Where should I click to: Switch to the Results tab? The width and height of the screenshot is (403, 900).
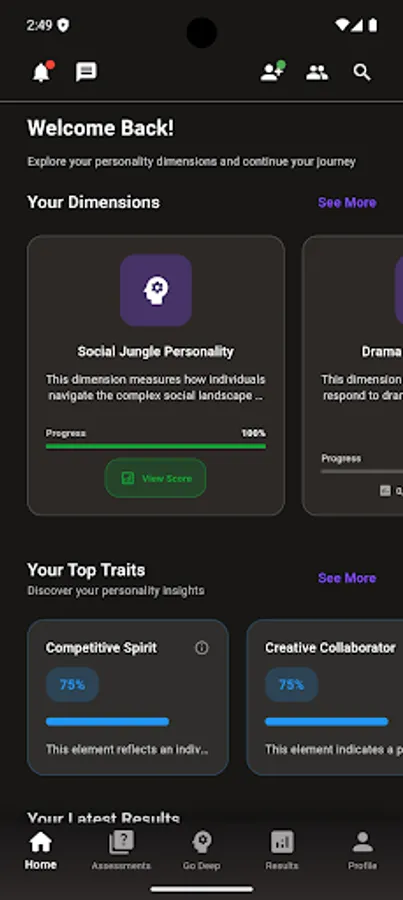pos(282,851)
